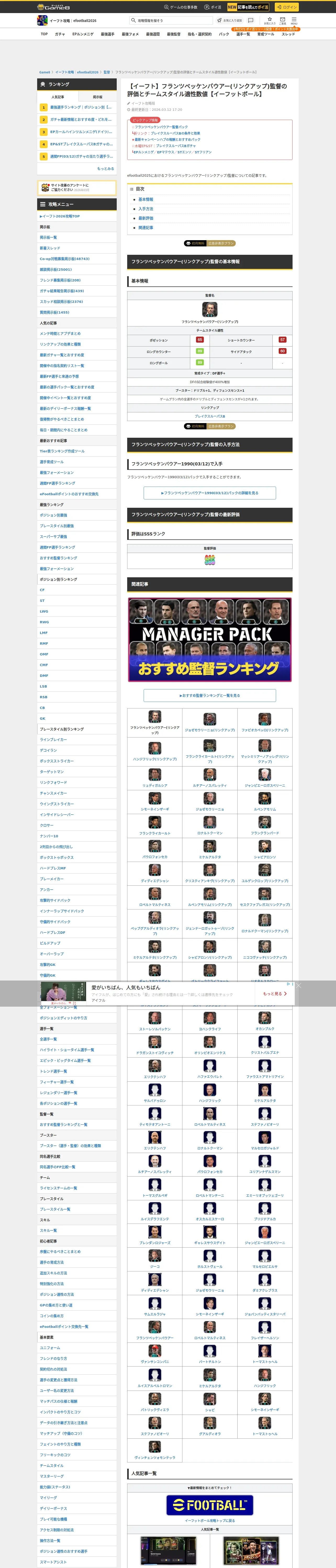Select the 掲示板 ranking tab
Viewport: 336px width, 1568px height.
[98, 97]
